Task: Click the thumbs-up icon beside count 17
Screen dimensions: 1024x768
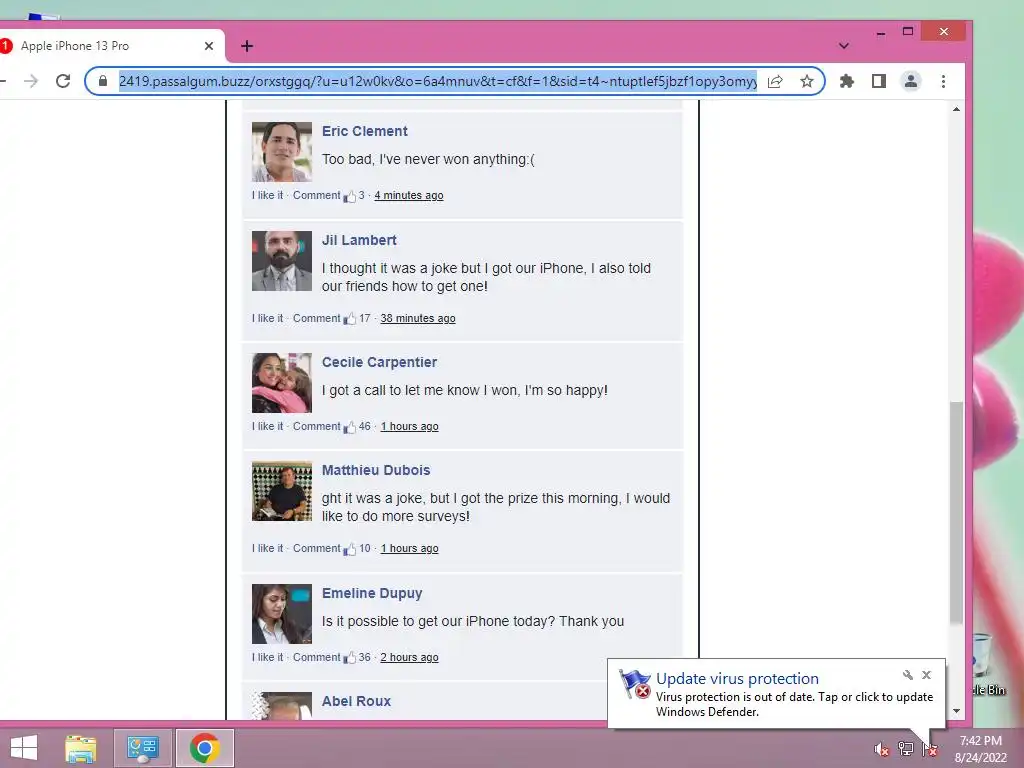Action: [x=350, y=319]
